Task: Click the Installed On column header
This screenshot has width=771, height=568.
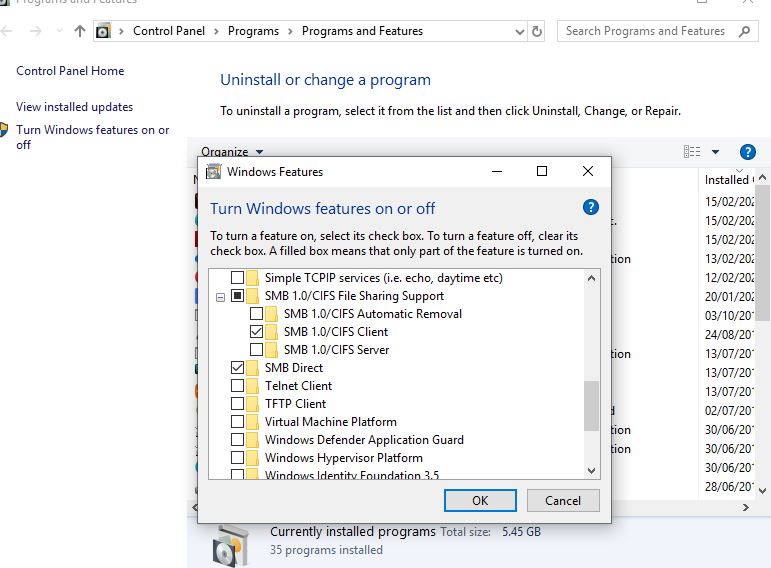Action: [726, 179]
